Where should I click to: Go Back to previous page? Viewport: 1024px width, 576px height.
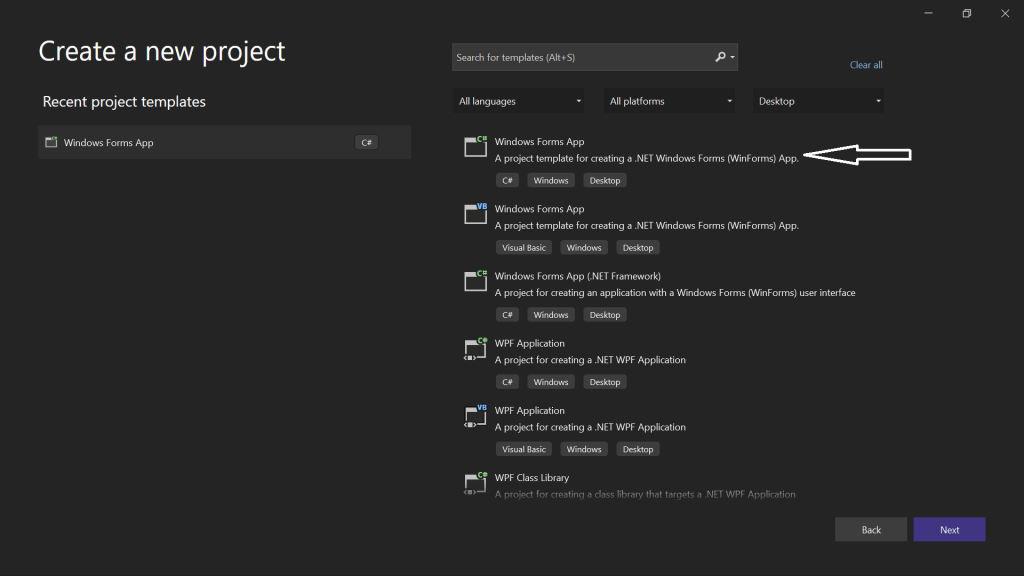pyautogui.click(x=871, y=530)
